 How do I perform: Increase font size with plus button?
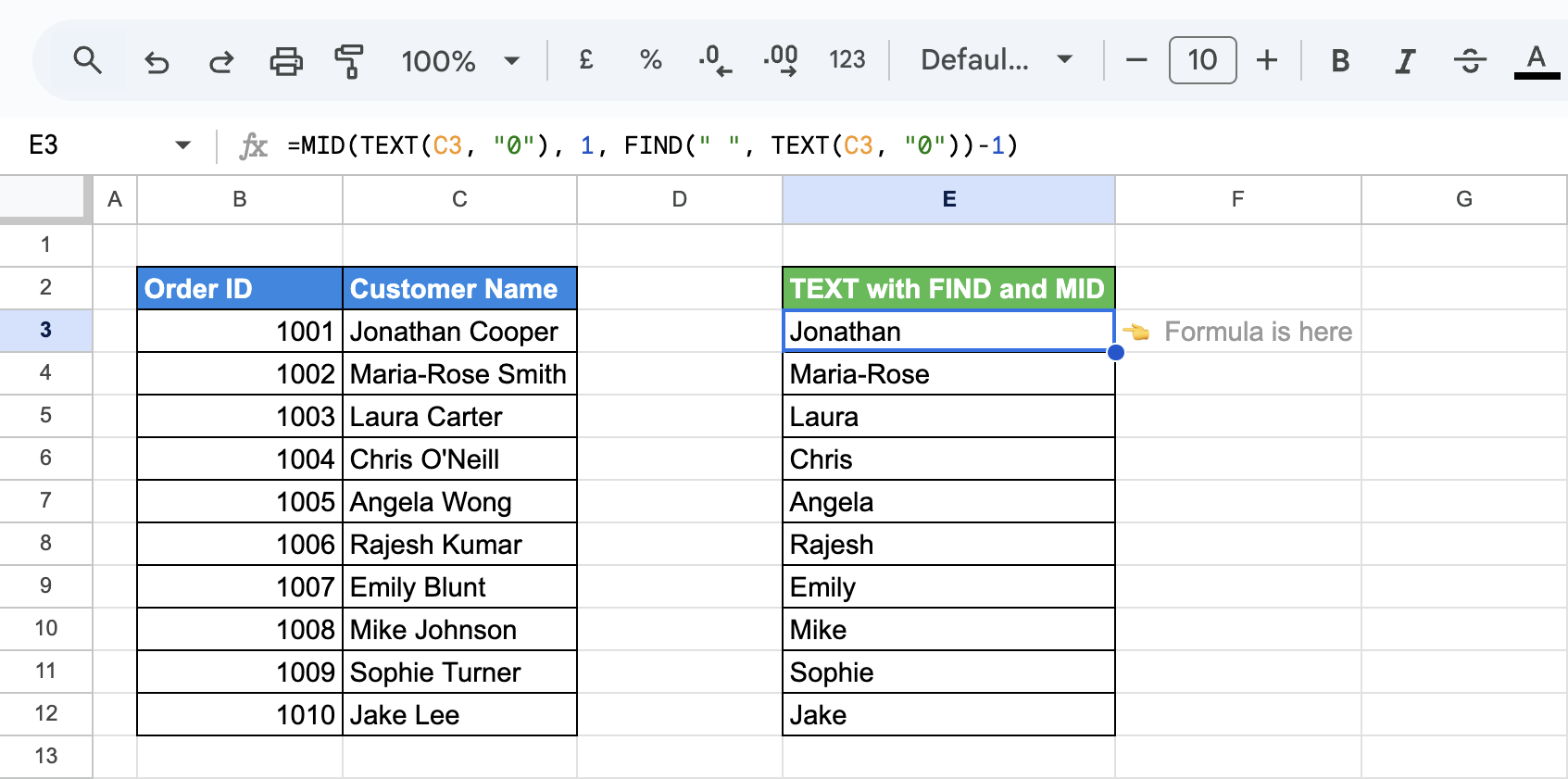click(1267, 60)
